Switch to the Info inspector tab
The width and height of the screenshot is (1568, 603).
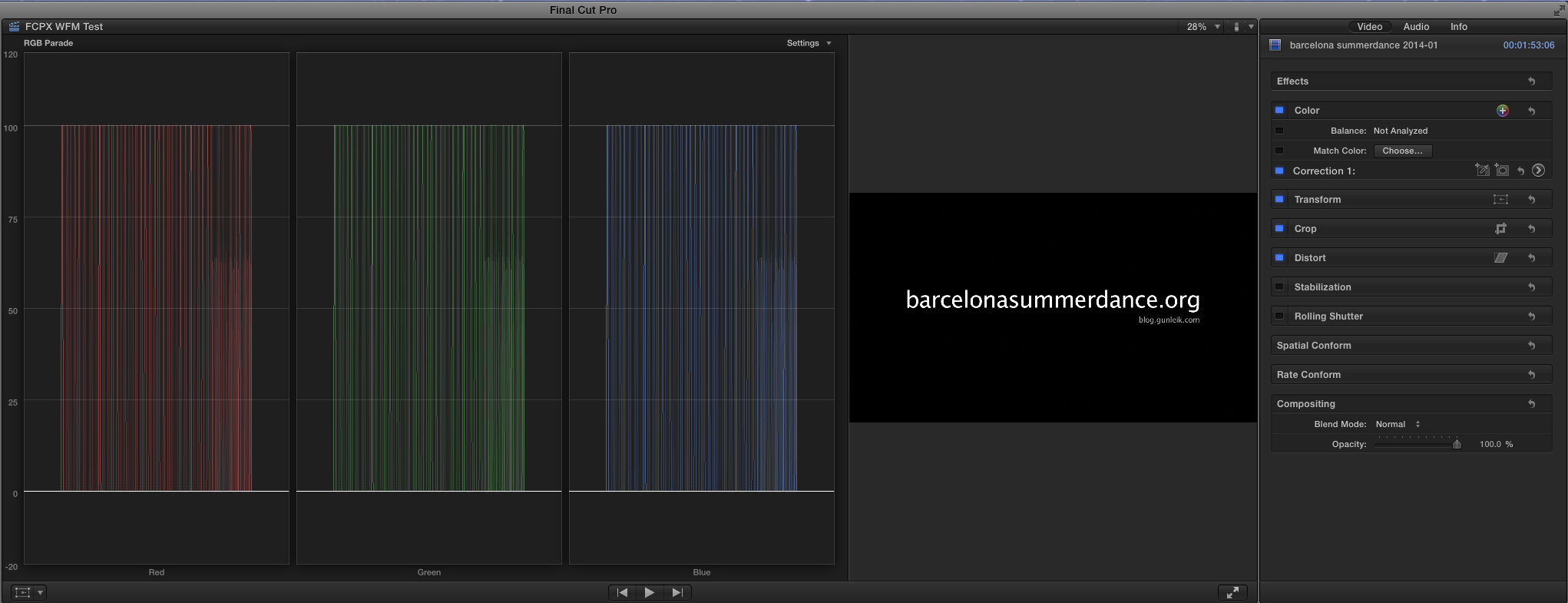[1458, 27]
